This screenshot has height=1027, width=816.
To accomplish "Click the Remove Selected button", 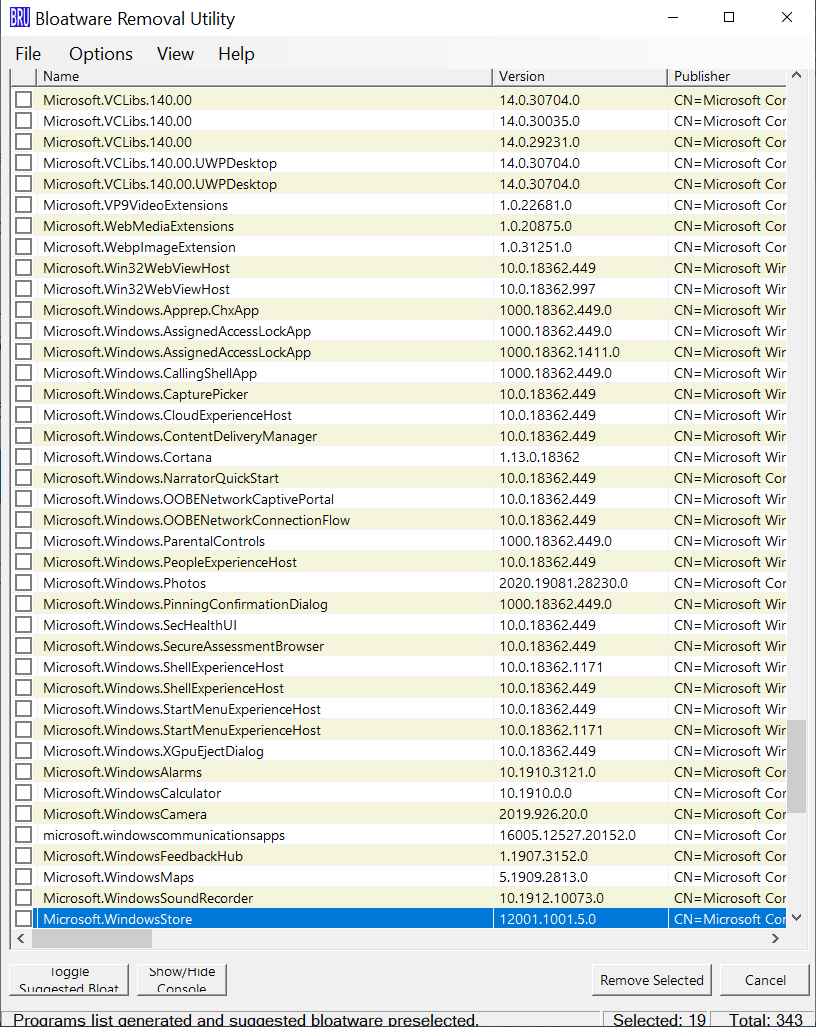I will 652,980.
